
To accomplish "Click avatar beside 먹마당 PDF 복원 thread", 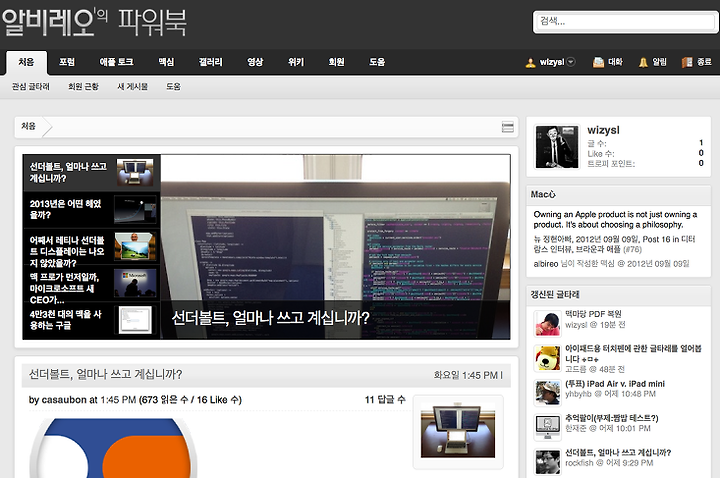I will 547,324.
